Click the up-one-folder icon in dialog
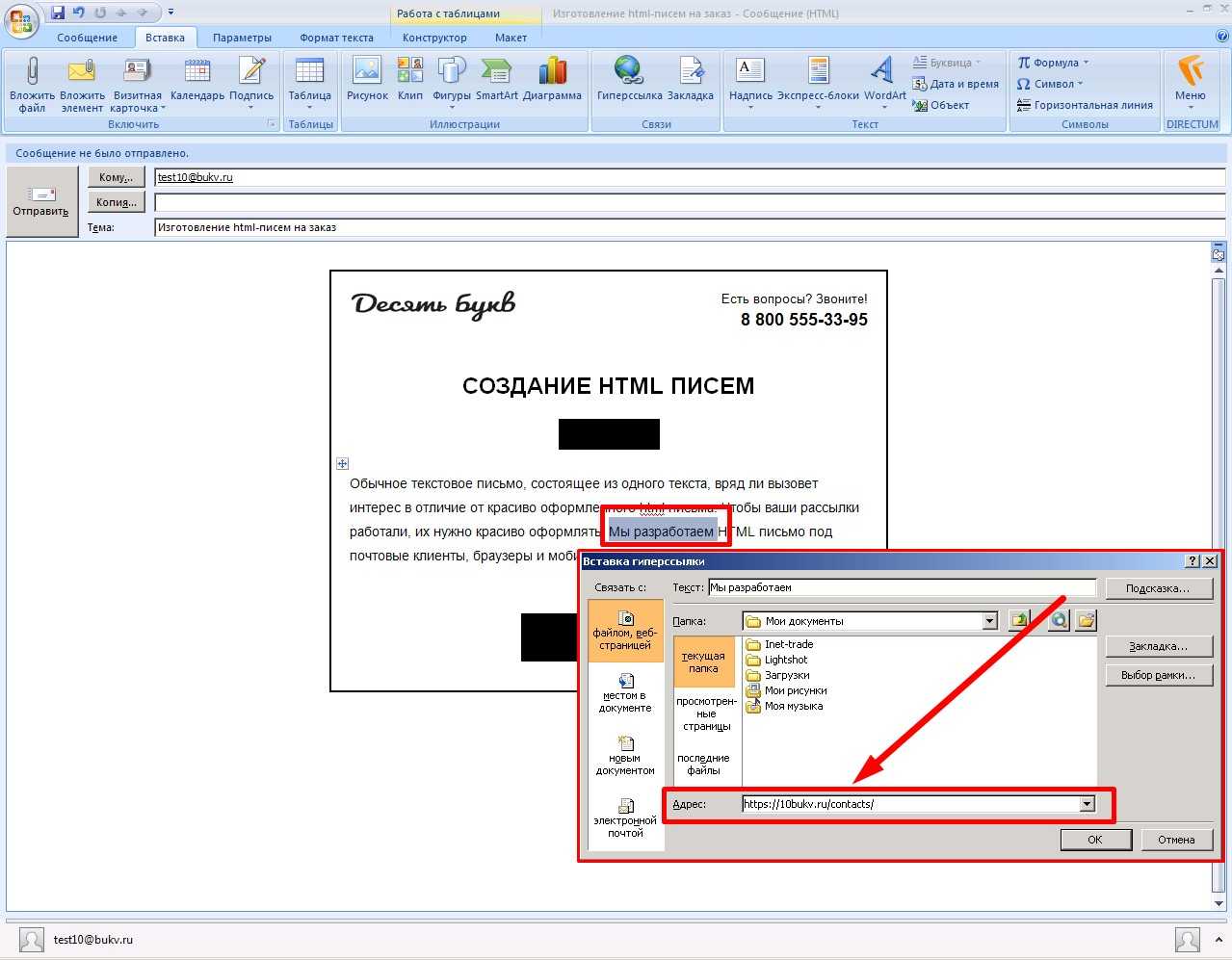The height and width of the screenshot is (960, 1232). tap(1019, 621)
